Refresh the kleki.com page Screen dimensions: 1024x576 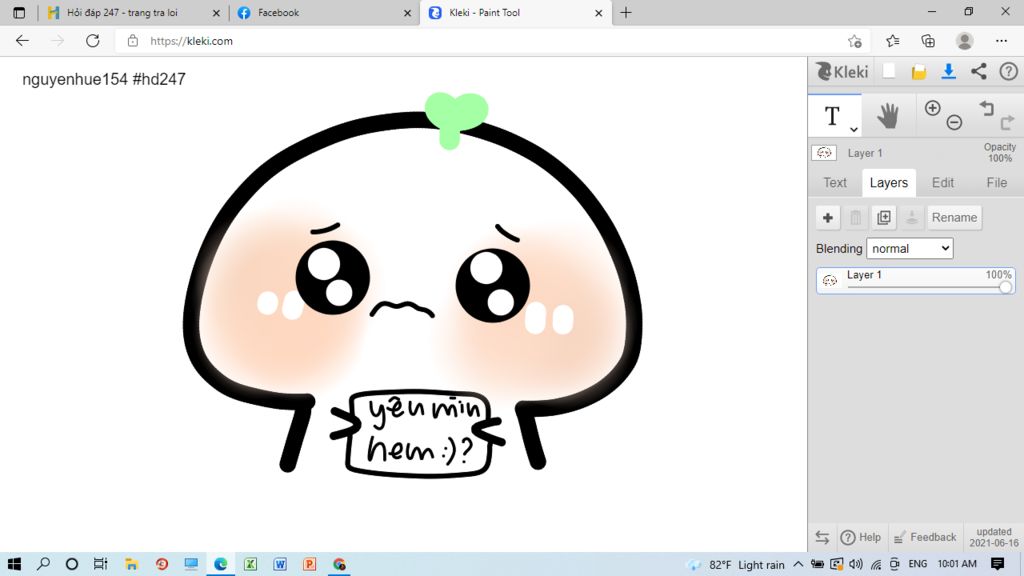pos(93,40)
